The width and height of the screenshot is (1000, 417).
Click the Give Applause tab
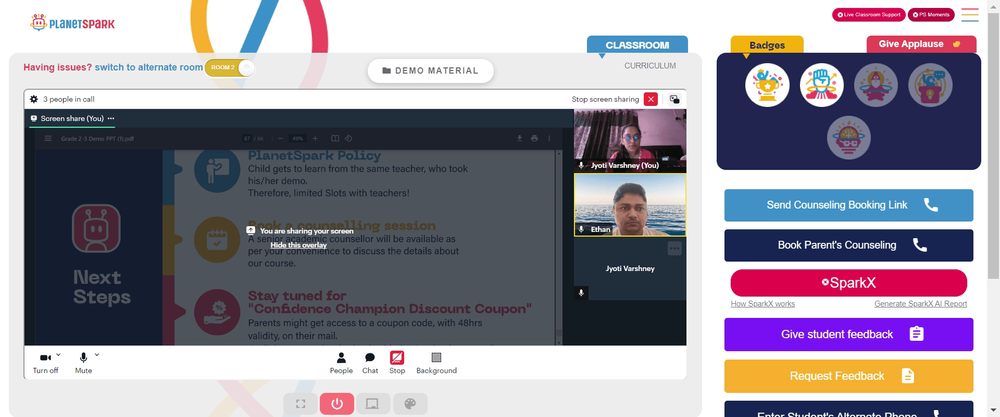click(x=921, y=44)
